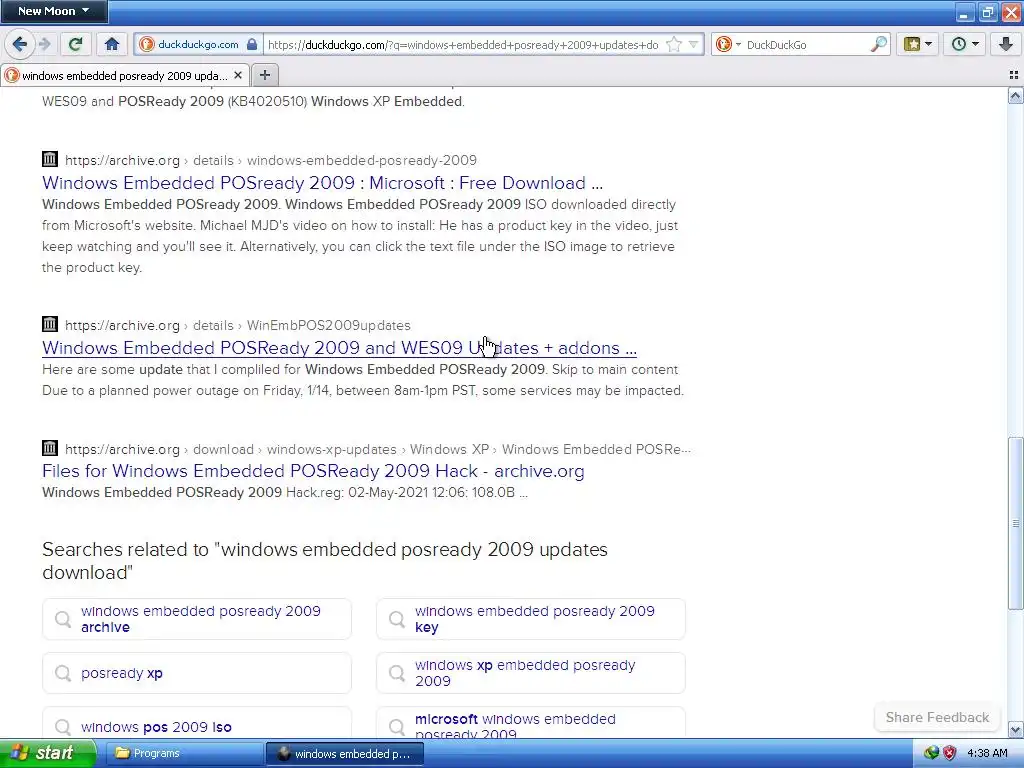The width and height of the screenshot is (1024, 768).
Task: Click the KB4020510 result snippet text
Action: tap(253, 102)
